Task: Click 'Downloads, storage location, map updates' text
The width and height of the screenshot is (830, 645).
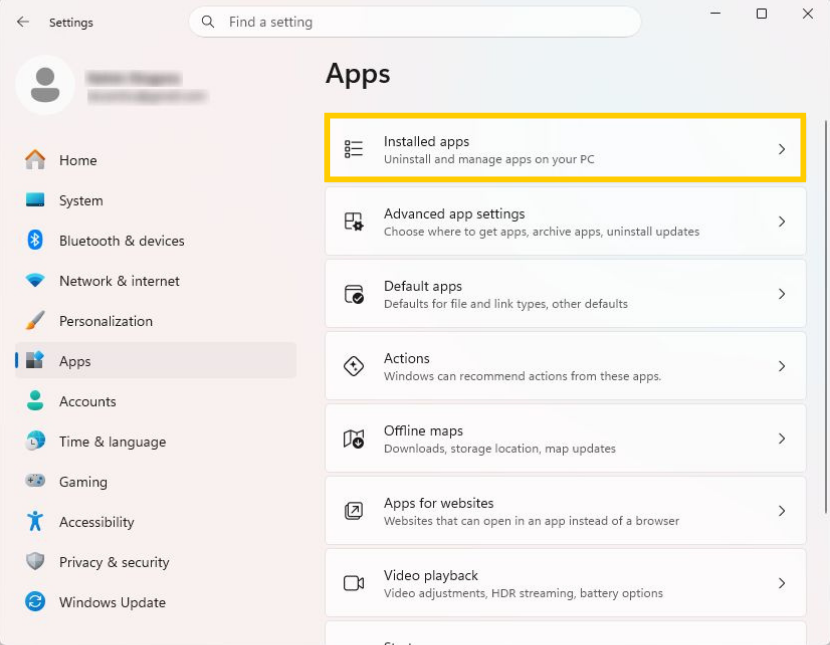Action: tap(499, 449)
